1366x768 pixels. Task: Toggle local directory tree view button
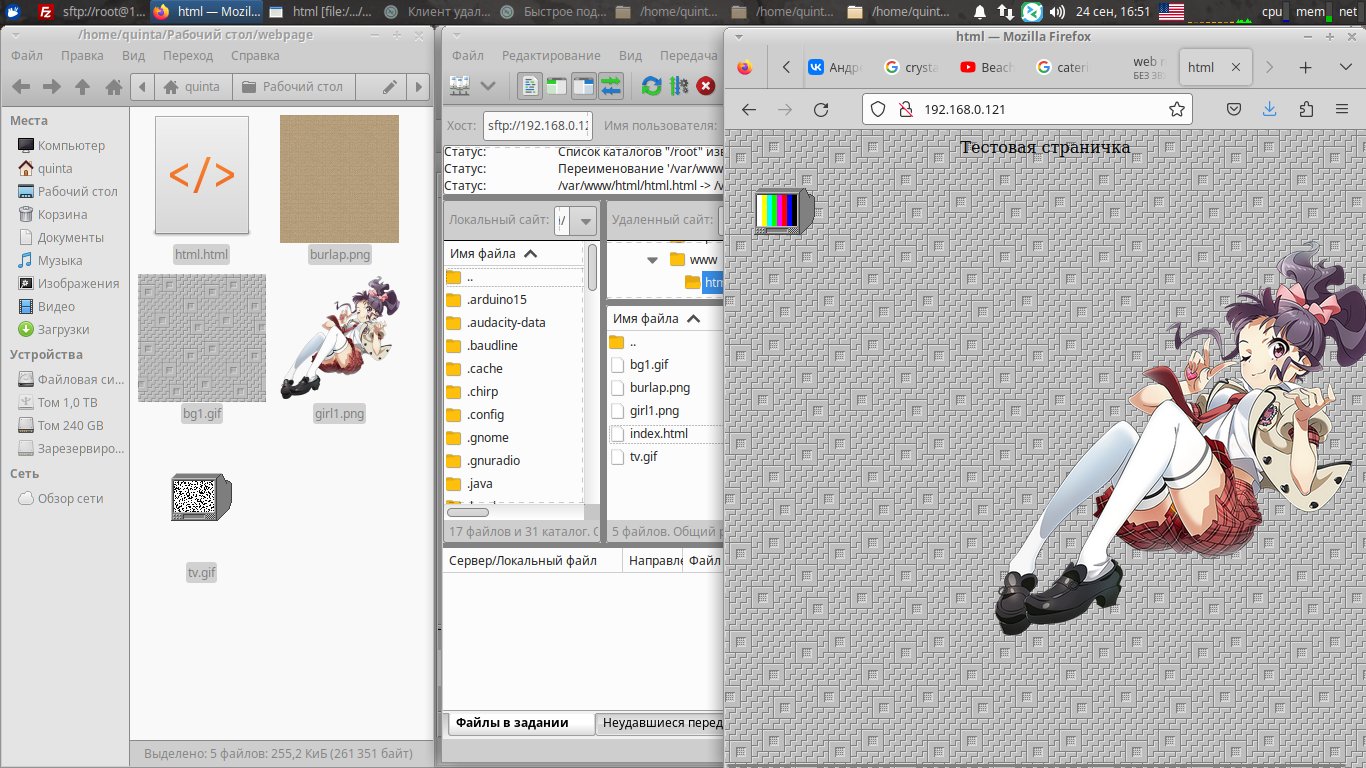pyautogui.click(x=556, y=86)
